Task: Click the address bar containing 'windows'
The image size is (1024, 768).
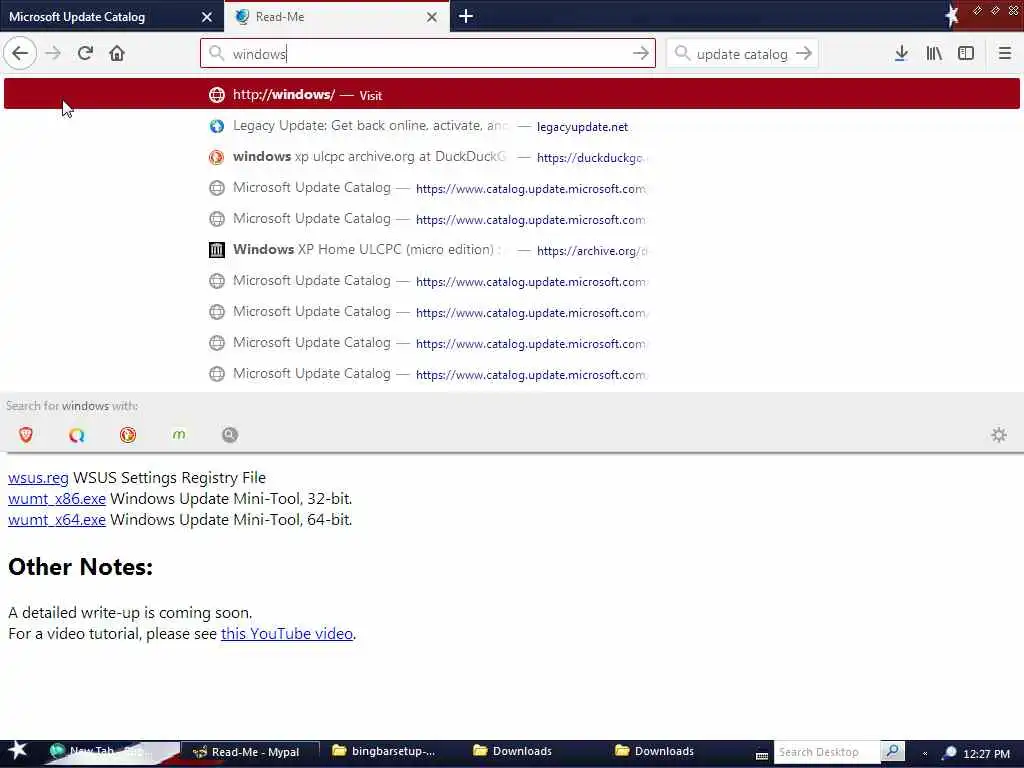Action: click(x=428, y=54)
